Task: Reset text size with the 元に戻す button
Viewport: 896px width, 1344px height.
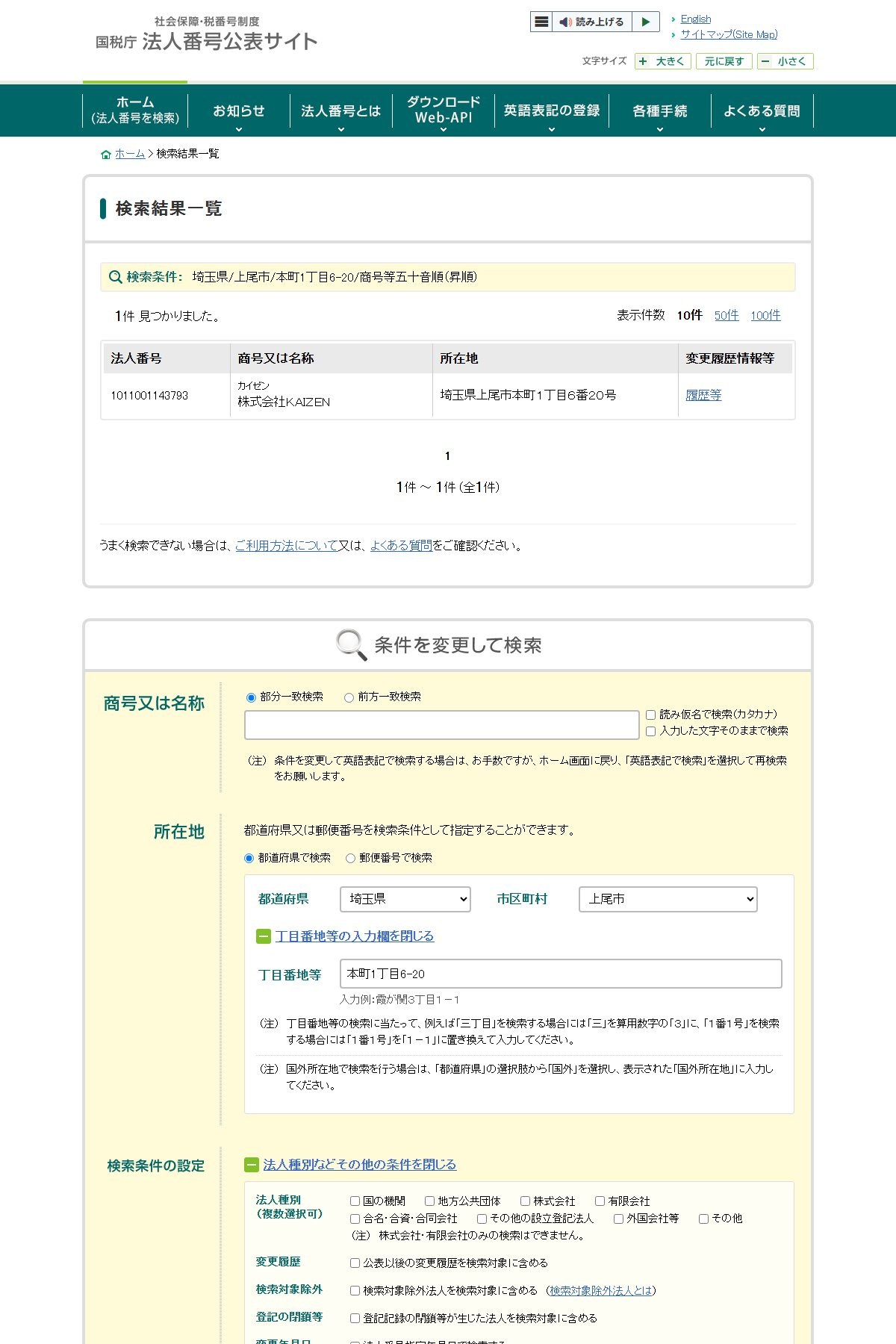Action: pos(724,61)
